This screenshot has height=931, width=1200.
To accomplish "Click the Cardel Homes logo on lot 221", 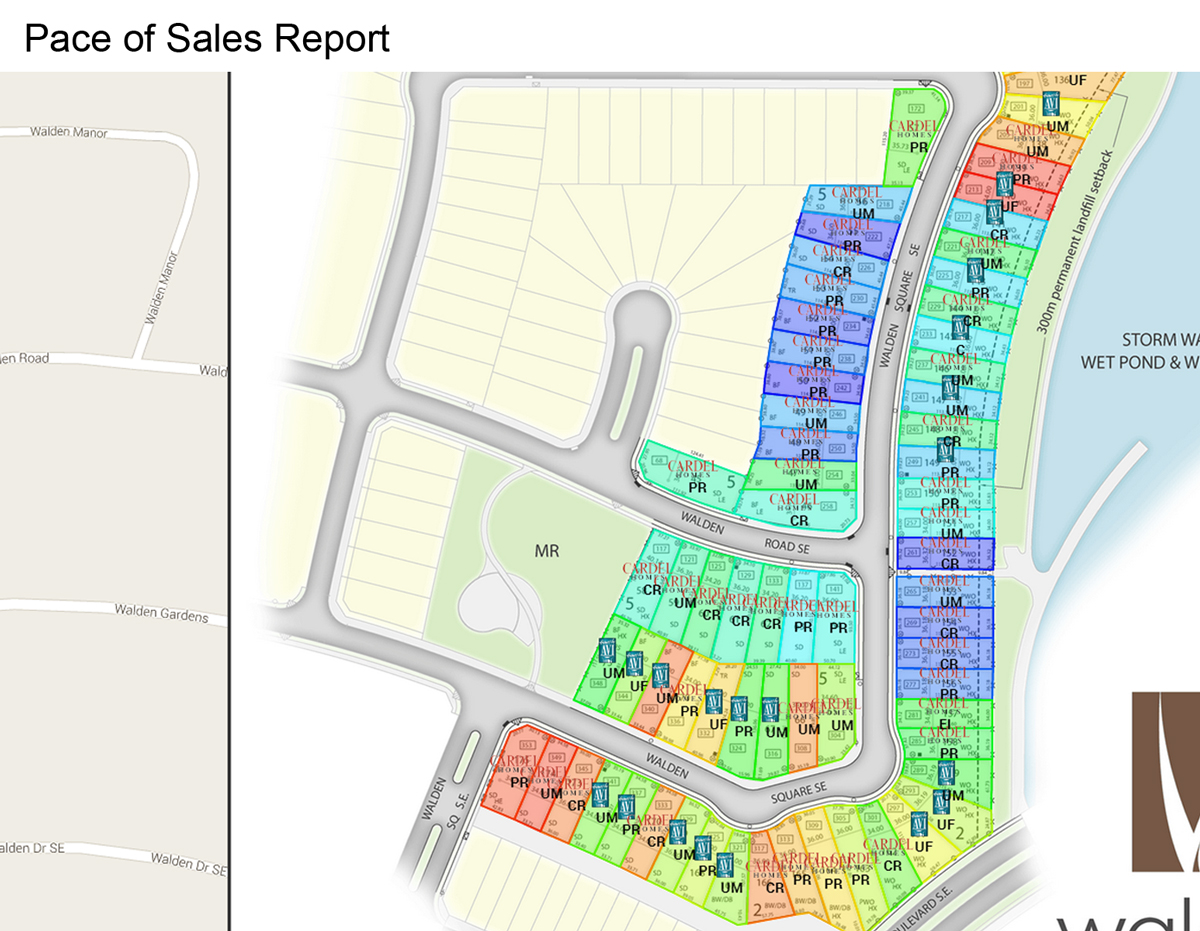I will point(983,246).
